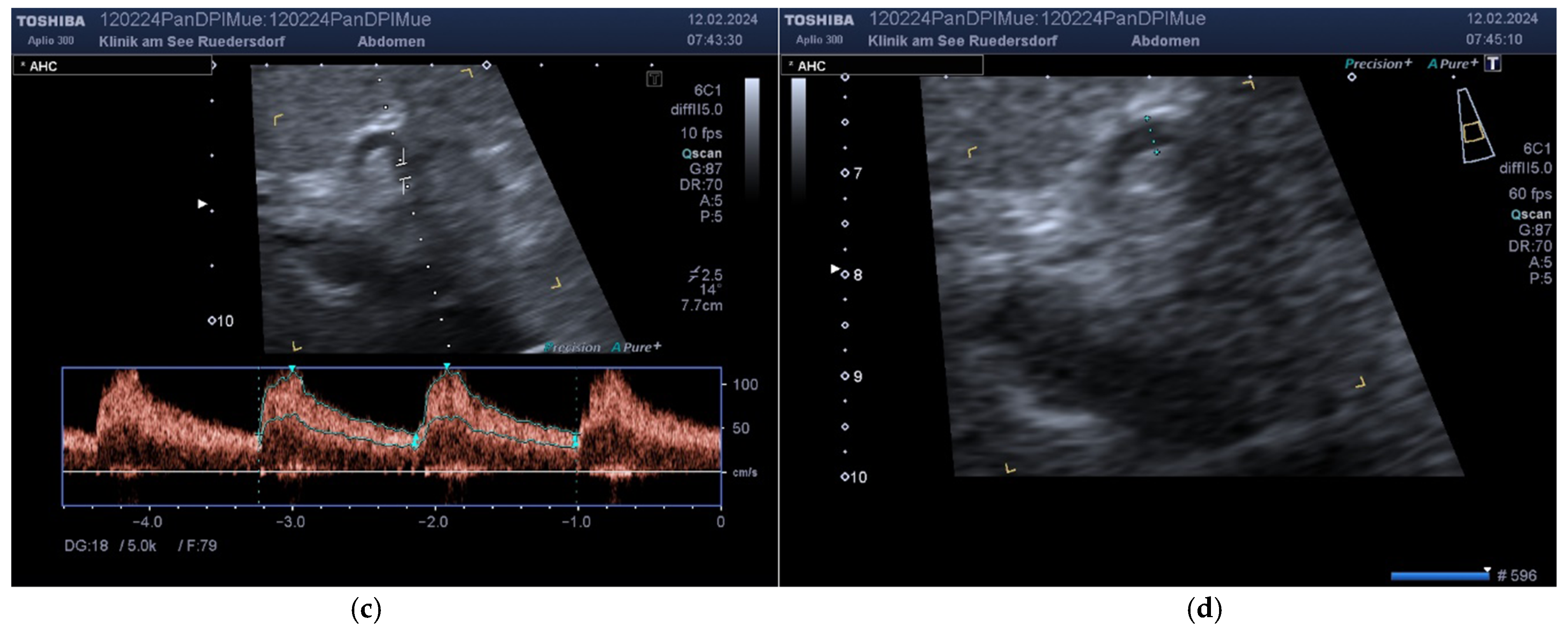Screen dimensions: 1568x631
Task: Click the Doppler sample gate cursor
Action: pyautogui.click(x=403, y=172)
